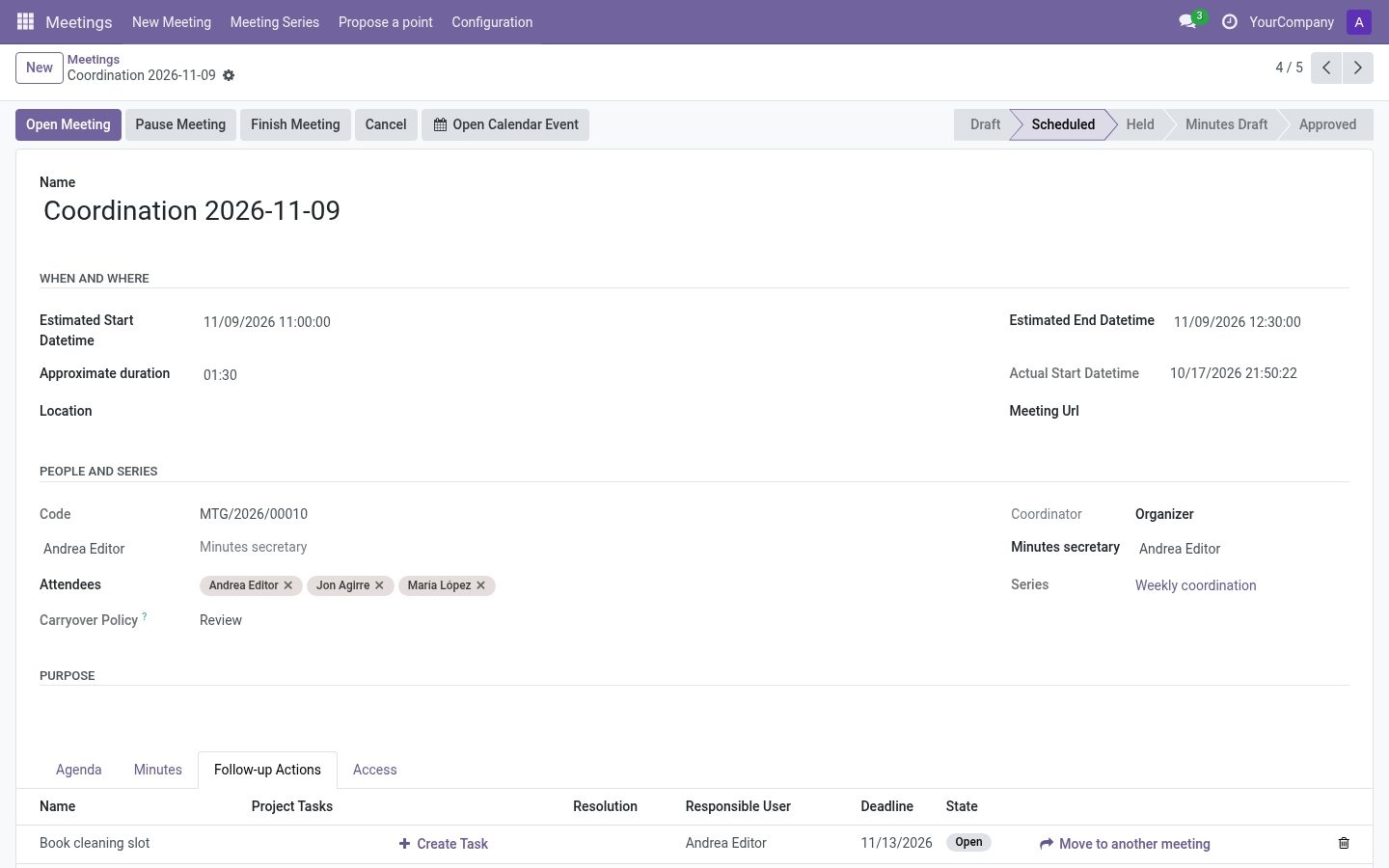Click the Finish Meeting button
This screenshot has width=1389, height=868.
(295, 124)
